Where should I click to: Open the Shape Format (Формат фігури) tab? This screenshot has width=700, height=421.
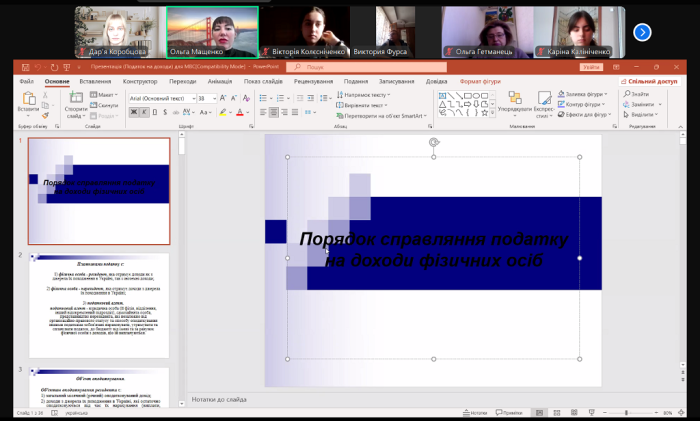(x=479, y=81)
